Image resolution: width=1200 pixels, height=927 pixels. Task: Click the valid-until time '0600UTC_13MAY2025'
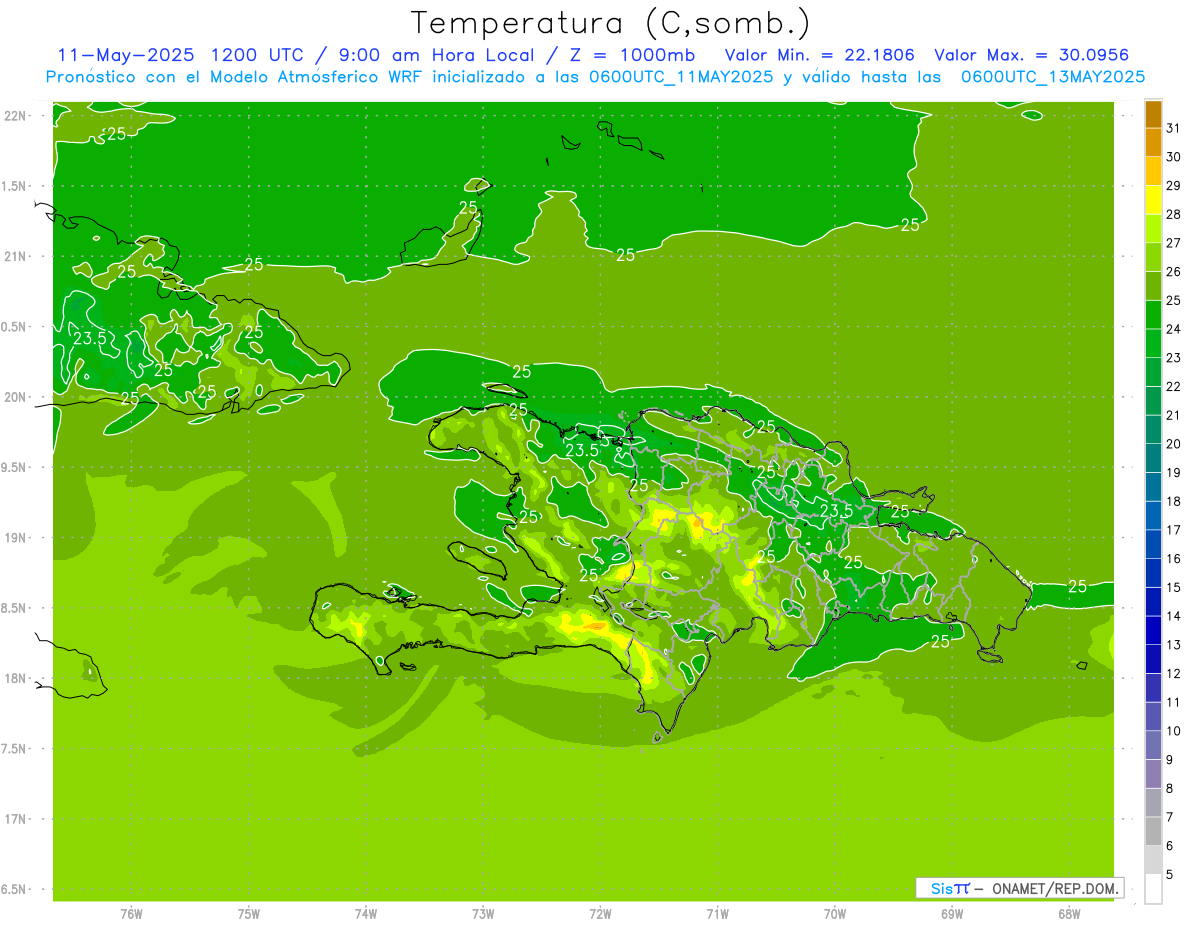coord(1053,77)
